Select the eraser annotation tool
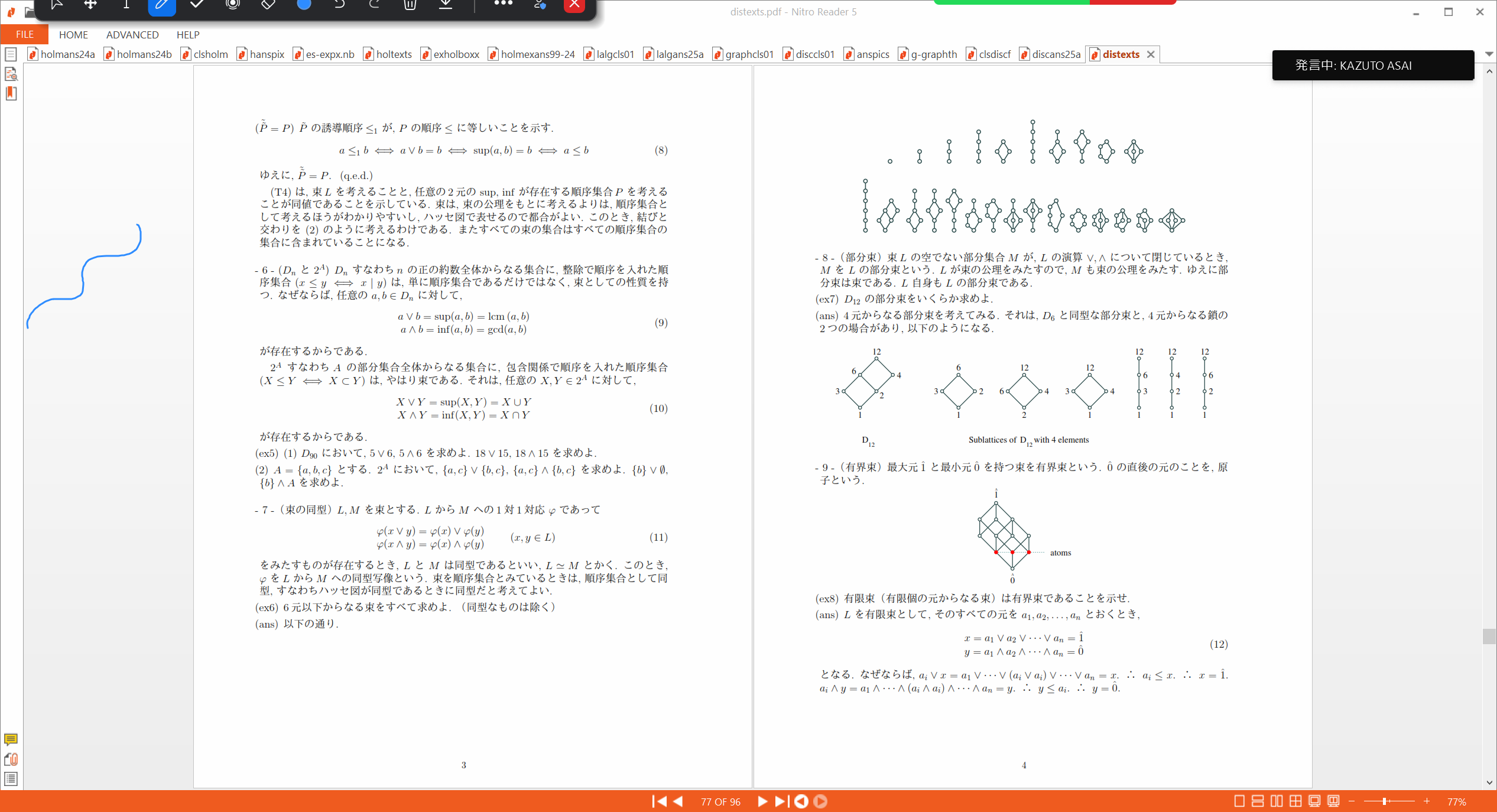 268,5
